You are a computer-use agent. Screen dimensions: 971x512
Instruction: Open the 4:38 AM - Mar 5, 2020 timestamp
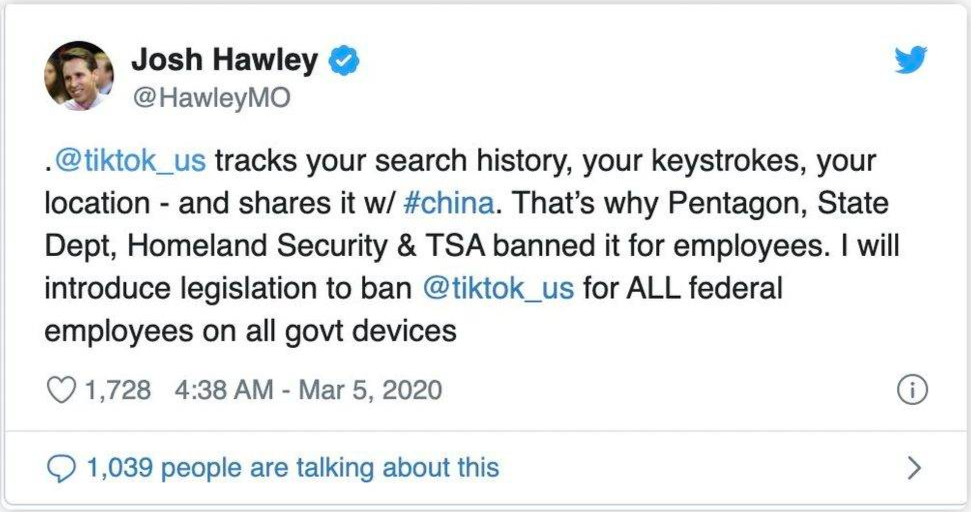click(307, 389)
